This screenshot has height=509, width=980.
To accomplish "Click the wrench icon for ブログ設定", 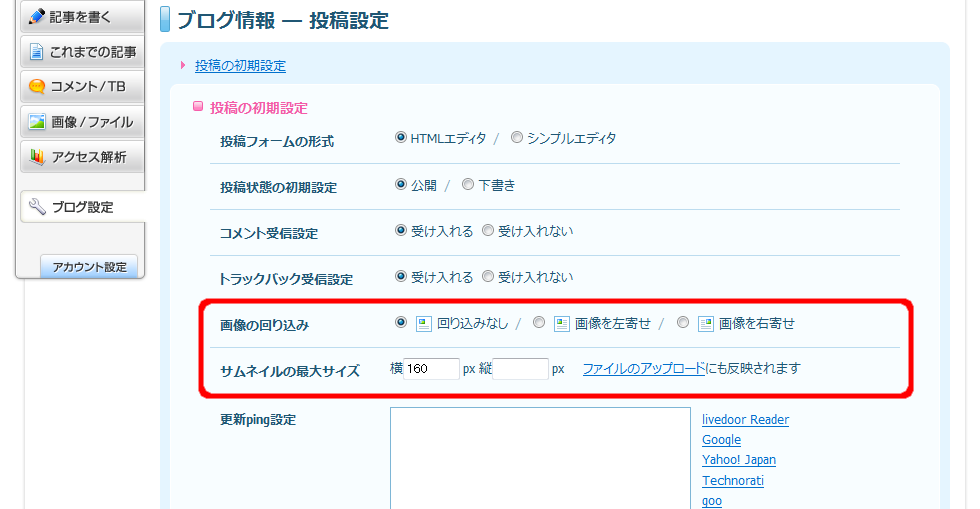I will click(37, 207).
